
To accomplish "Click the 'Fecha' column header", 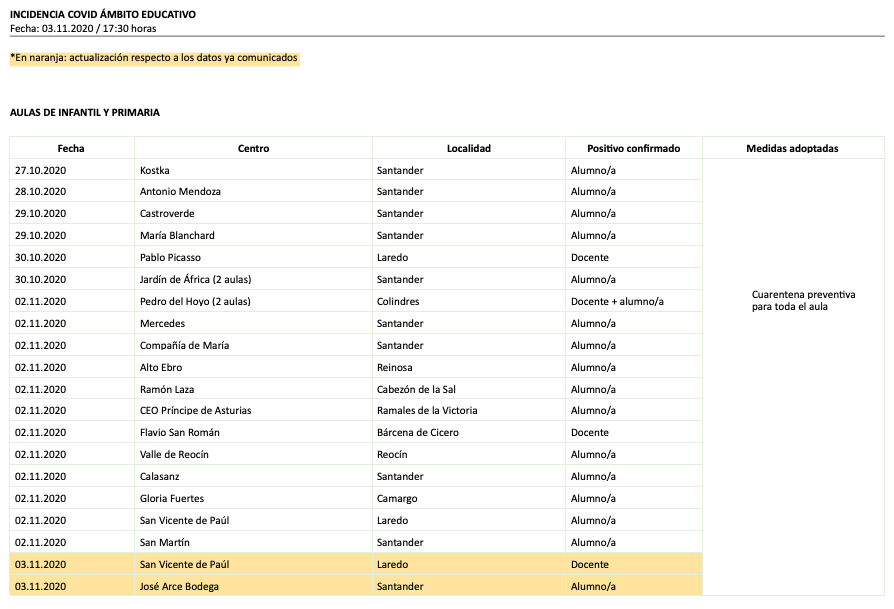I will (x=71, y=148).
